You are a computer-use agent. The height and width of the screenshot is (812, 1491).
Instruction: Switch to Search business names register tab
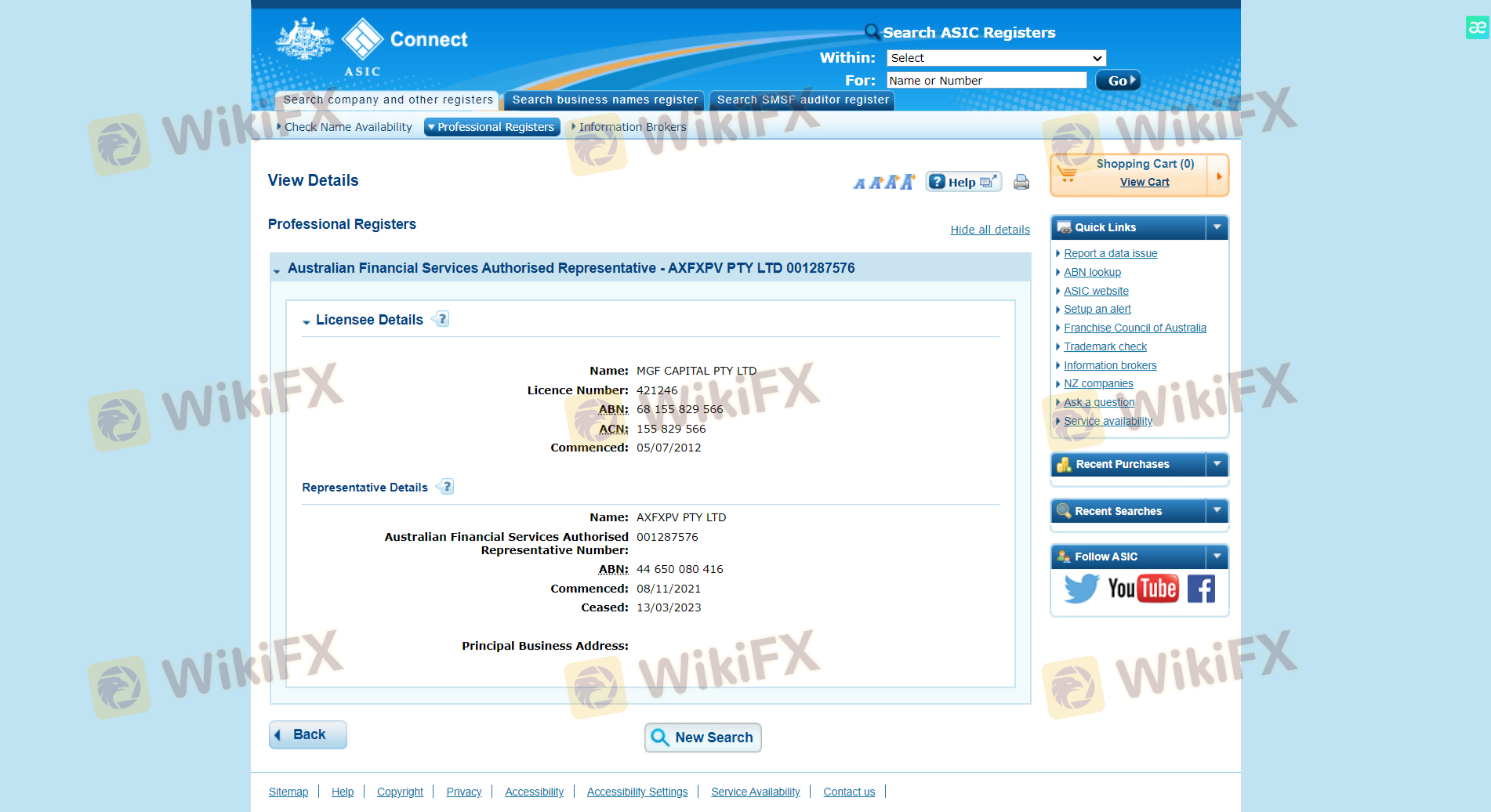pos(604,100)
